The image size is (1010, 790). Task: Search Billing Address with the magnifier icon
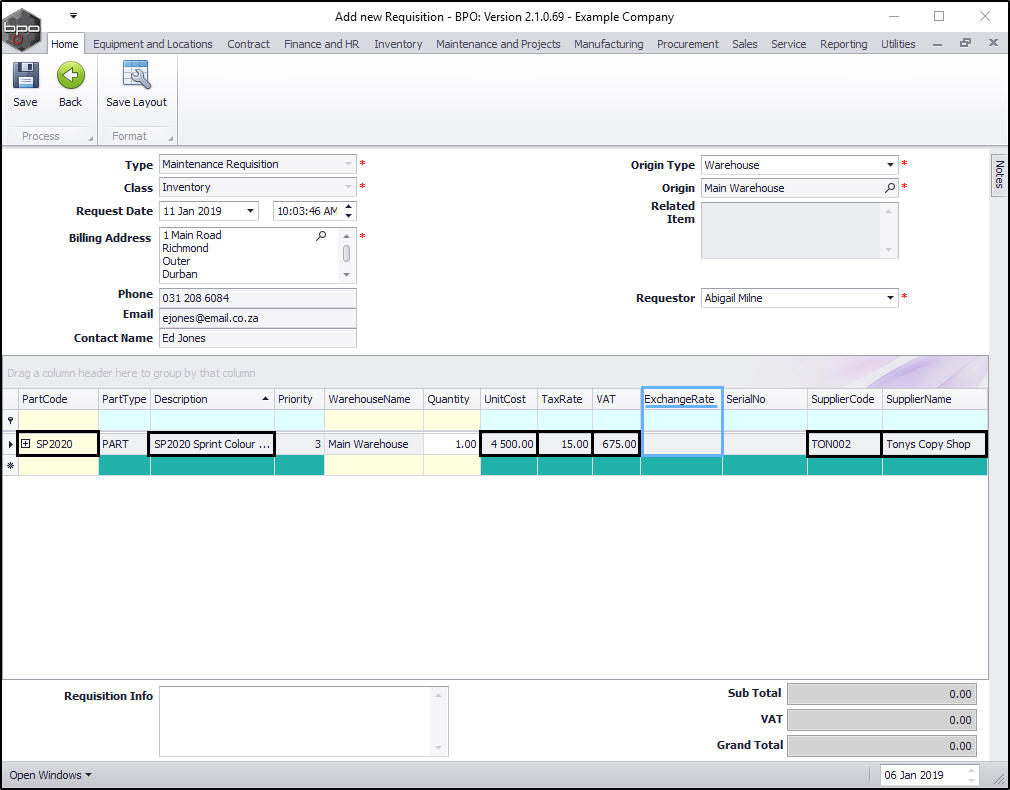(321, 236)
